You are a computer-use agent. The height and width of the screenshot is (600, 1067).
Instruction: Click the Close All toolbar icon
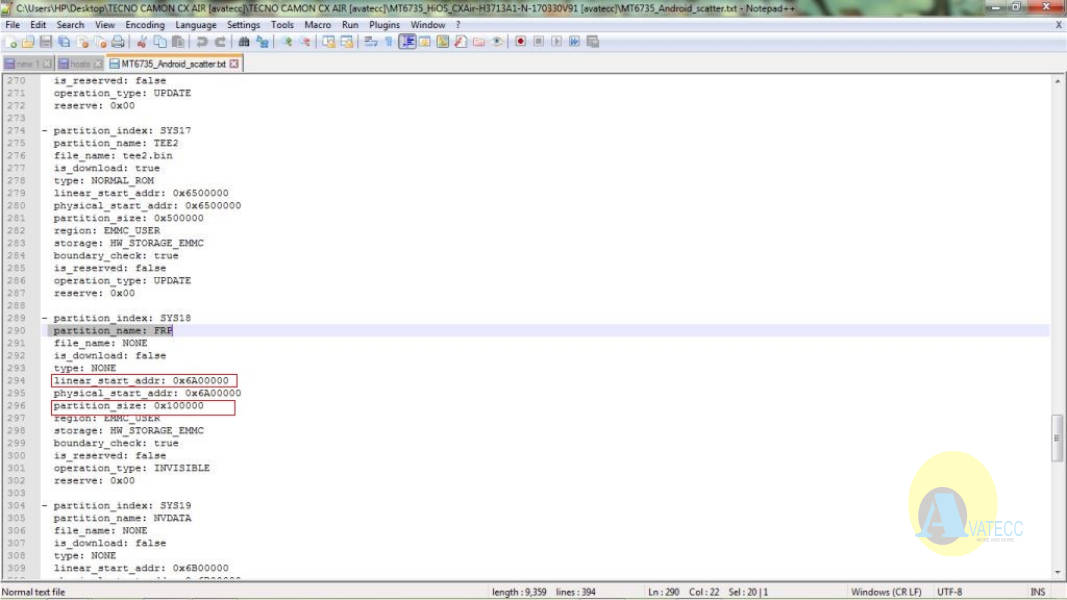point(100,42)
